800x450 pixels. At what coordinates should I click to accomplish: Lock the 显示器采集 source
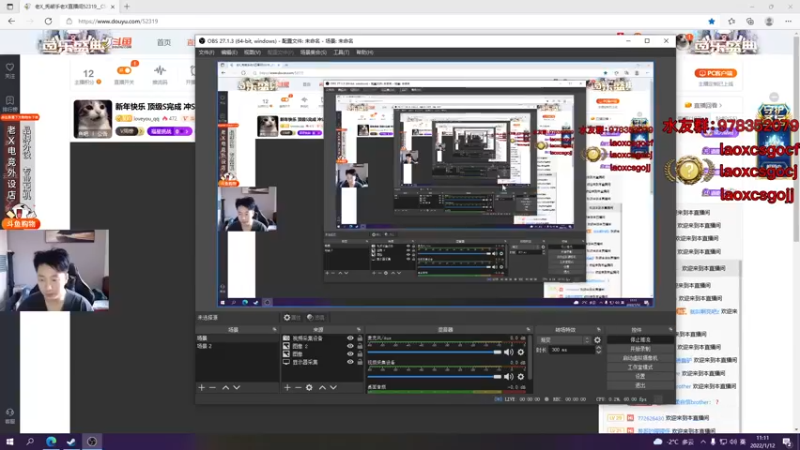pos(360,362)
